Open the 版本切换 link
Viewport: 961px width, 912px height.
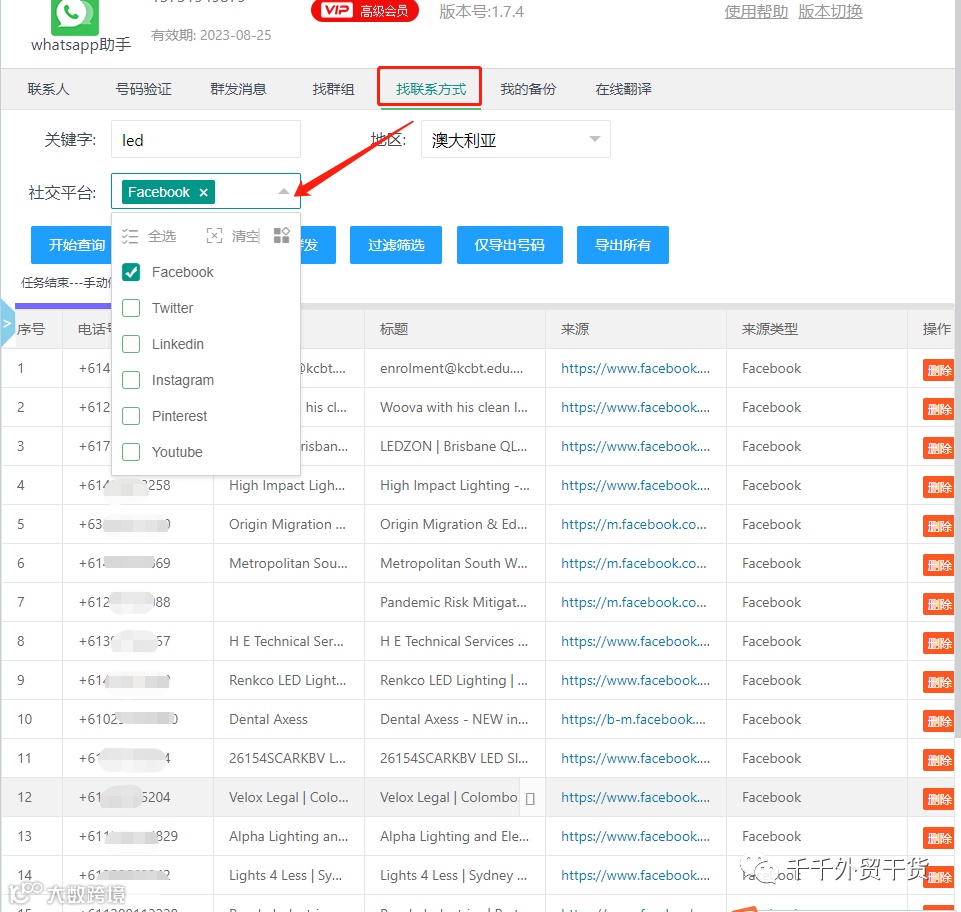tap(830, 12)
